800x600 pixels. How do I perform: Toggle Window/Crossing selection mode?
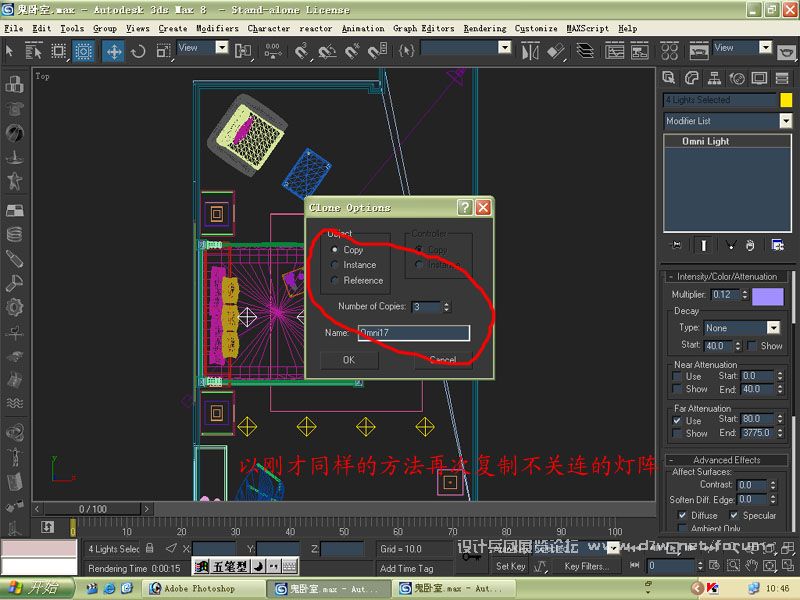tap(83, 51)
